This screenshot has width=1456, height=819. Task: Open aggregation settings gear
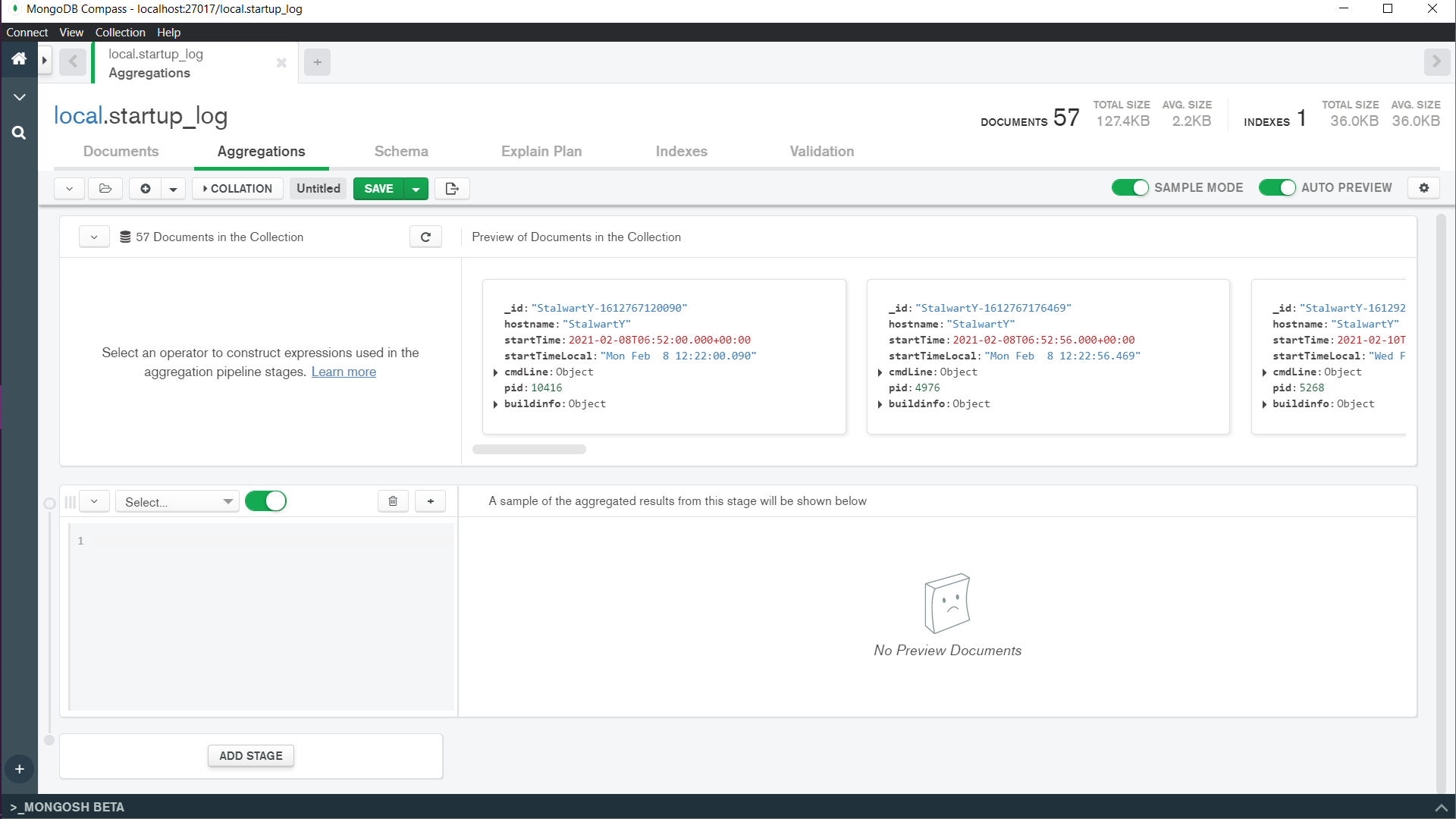coord(1424,187)
